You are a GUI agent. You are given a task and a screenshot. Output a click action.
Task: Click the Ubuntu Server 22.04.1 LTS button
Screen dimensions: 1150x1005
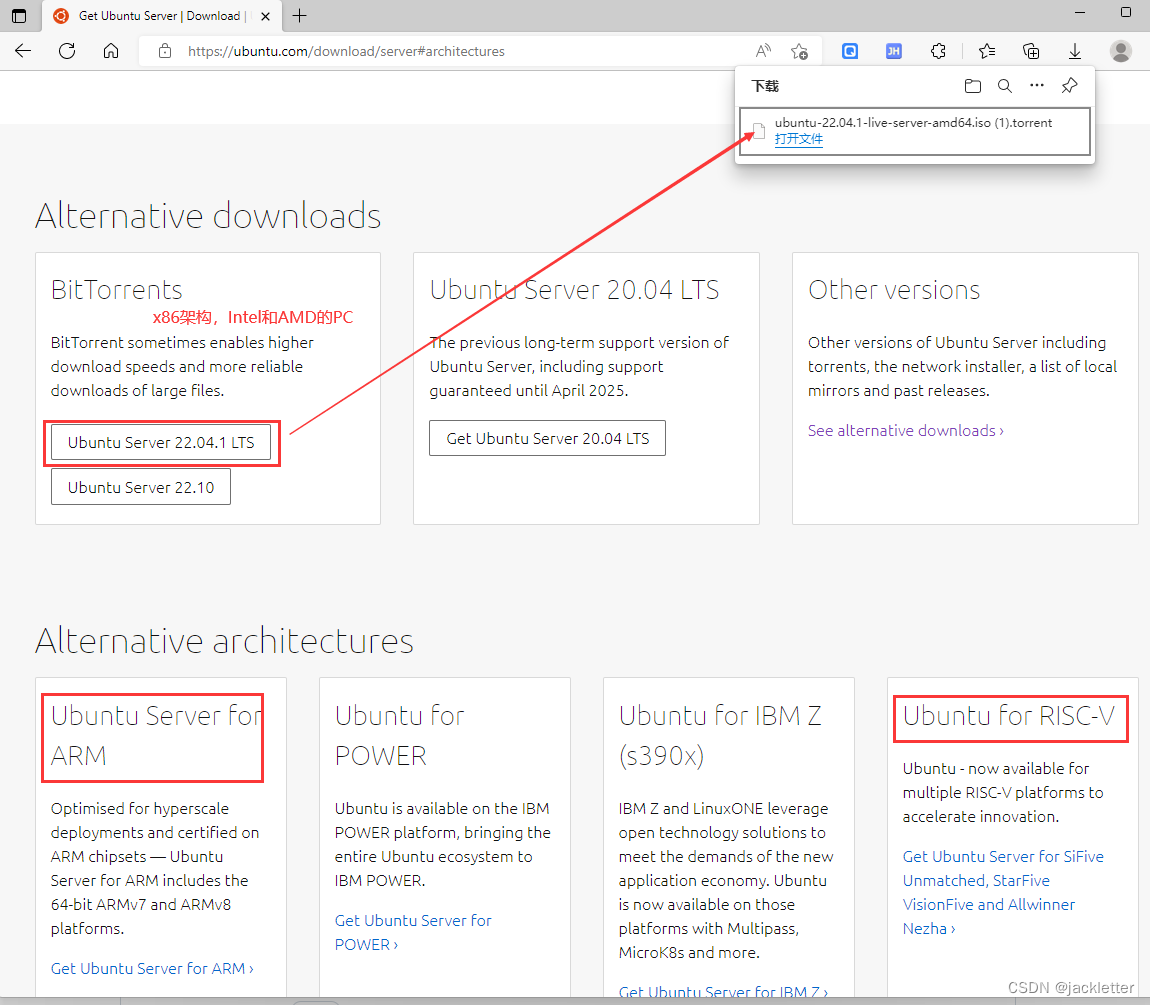pos(161,442)
